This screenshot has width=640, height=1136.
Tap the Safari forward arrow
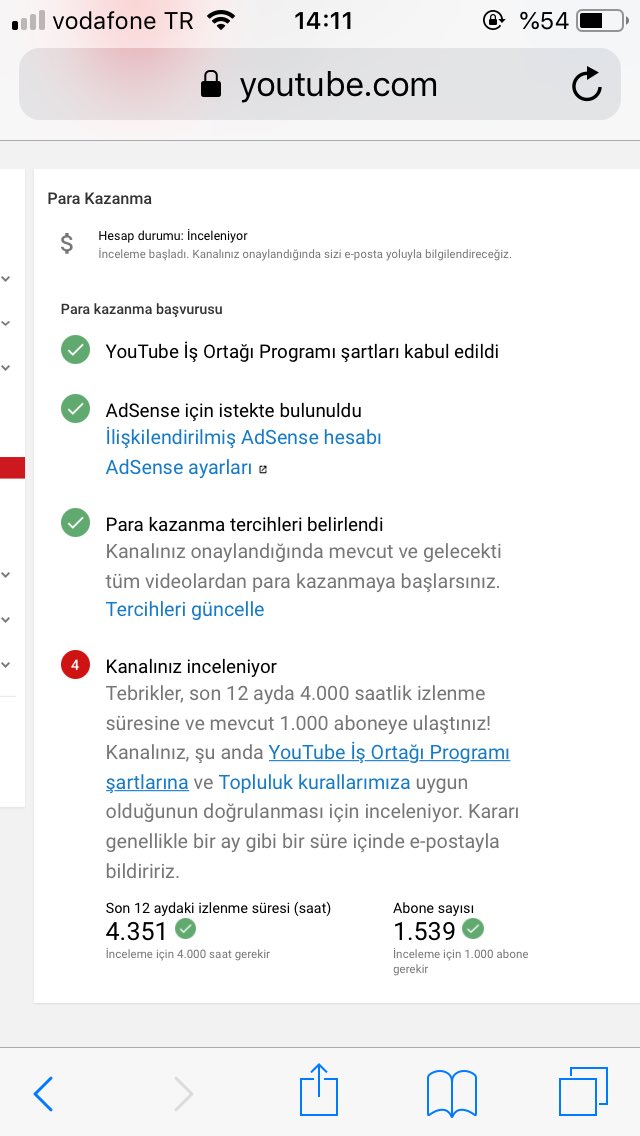(x=183, y=1093)
